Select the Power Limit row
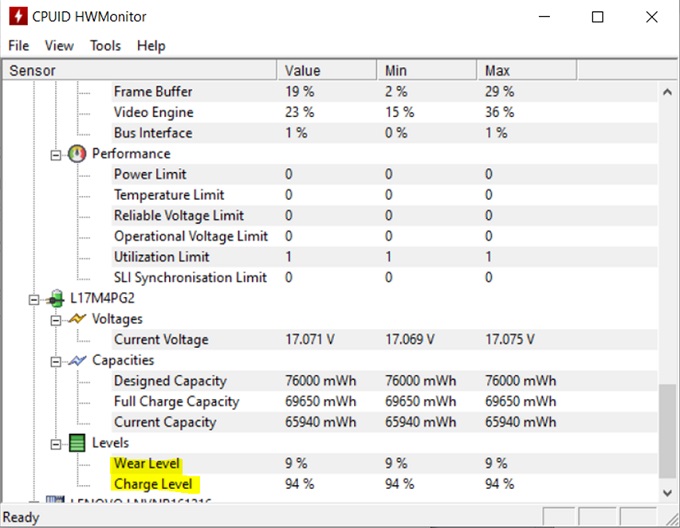Screen dimensions: 680x528 [x=384, y=174]
